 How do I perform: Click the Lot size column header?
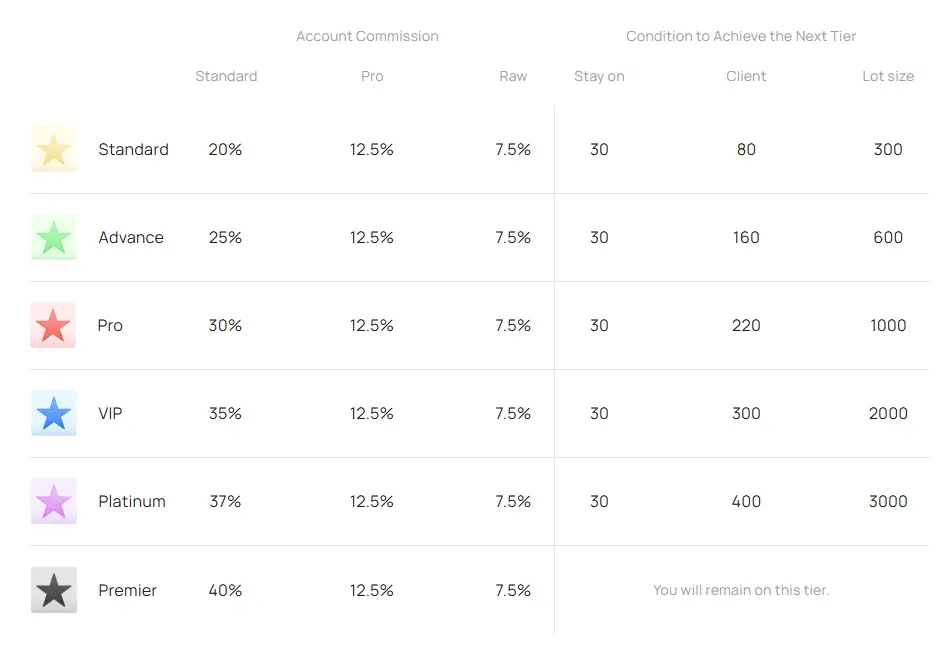point(888,76)
